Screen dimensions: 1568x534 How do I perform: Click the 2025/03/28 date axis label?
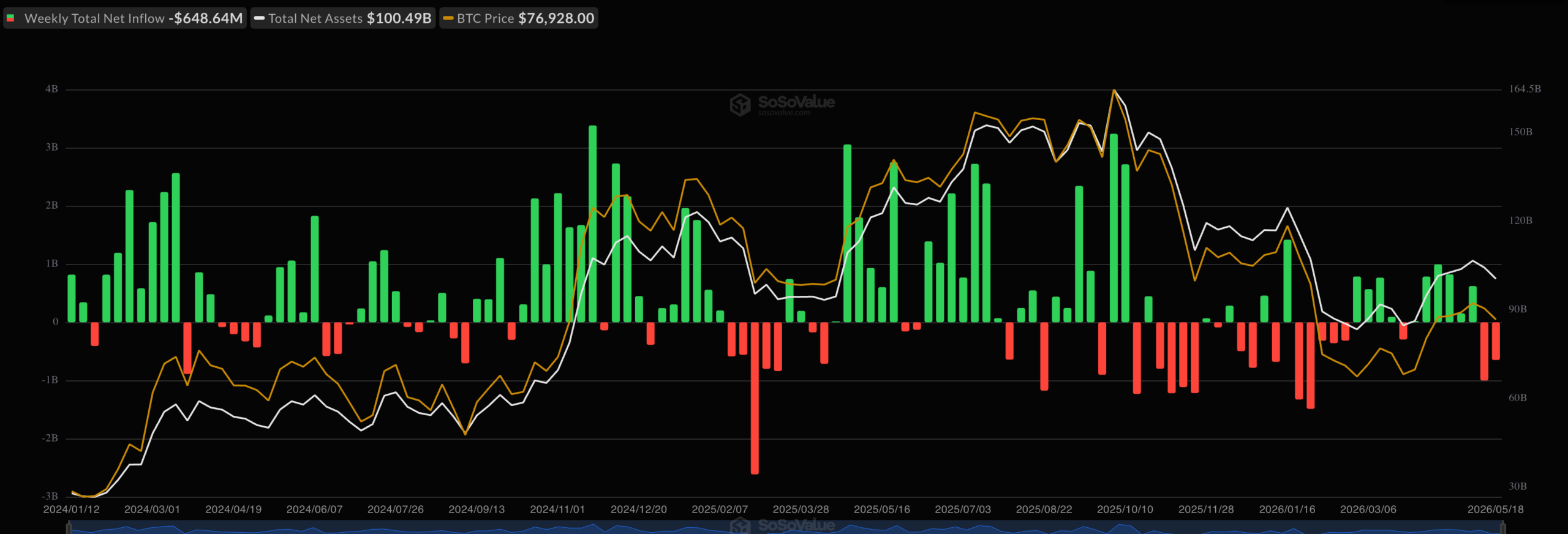coord(801,510)
